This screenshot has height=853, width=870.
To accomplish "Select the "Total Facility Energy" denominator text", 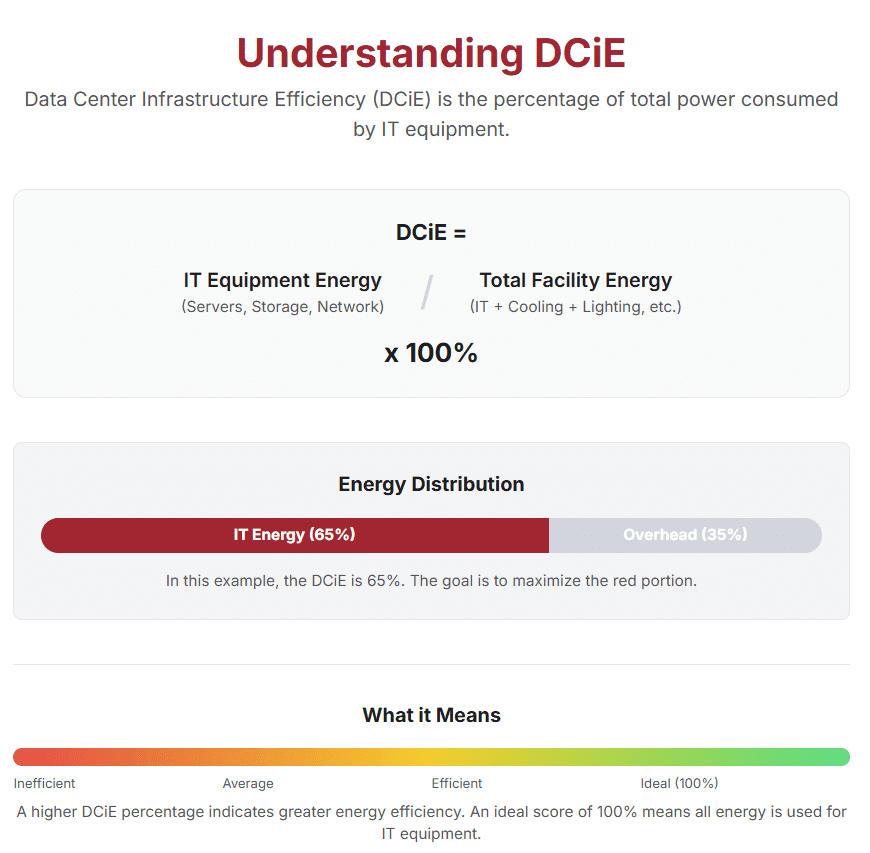I will pyautogui.click(x=575, y=281).
